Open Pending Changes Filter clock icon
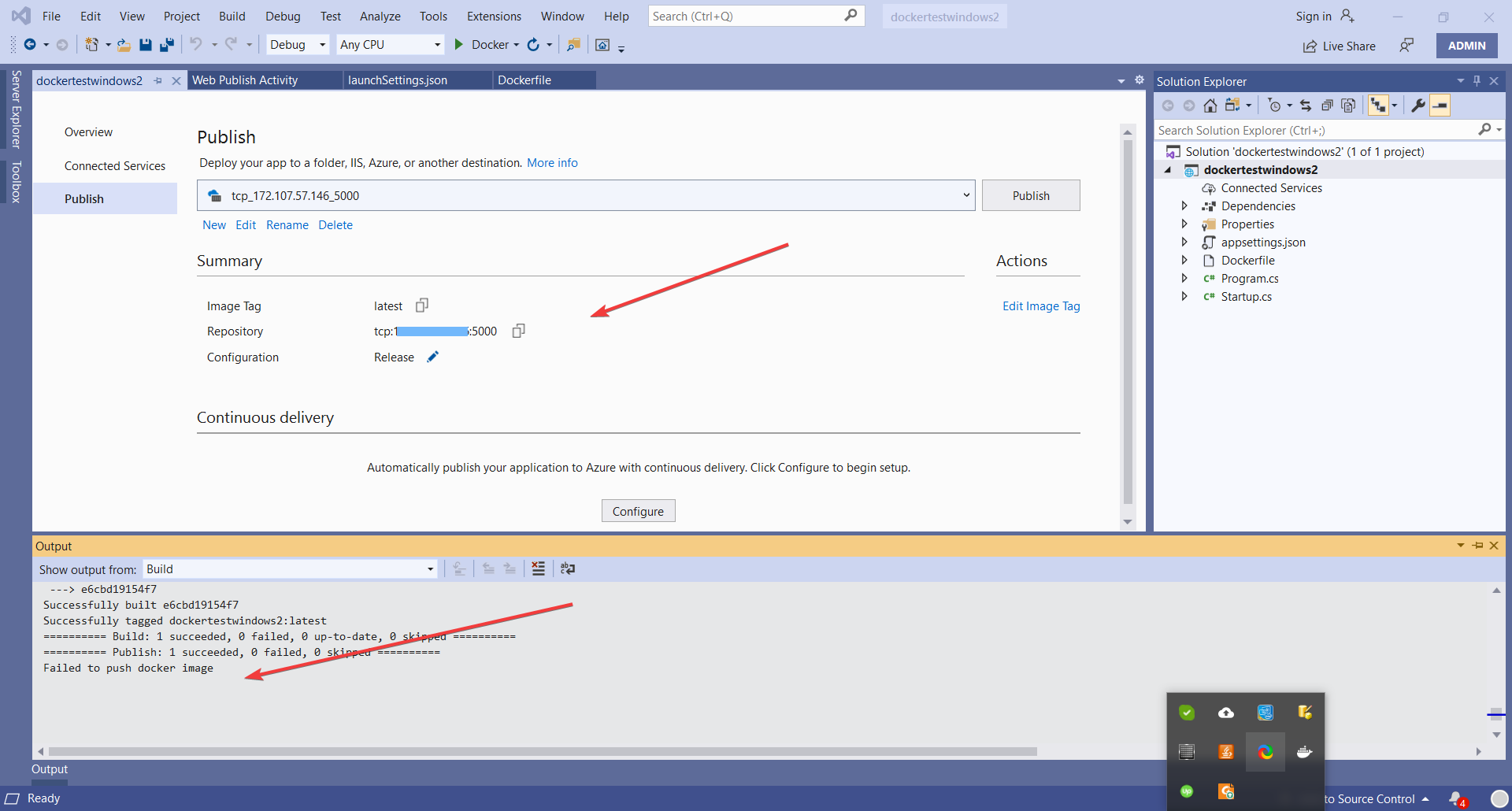 click(1275, 106)
